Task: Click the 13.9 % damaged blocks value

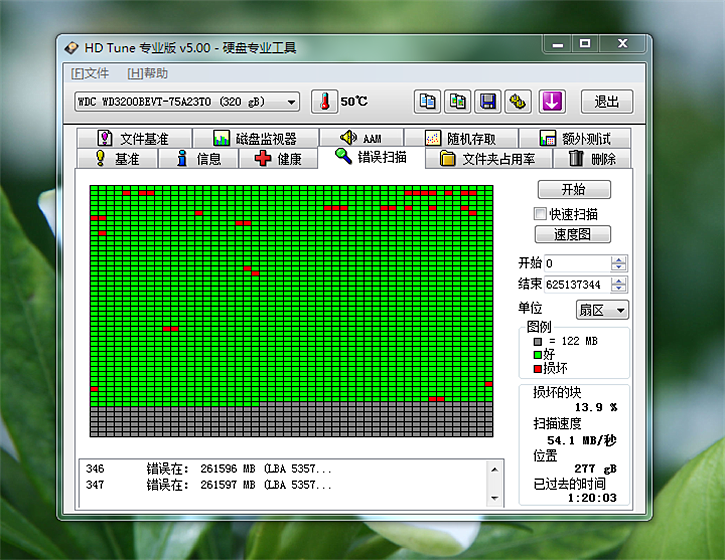Action: (596, 407)
